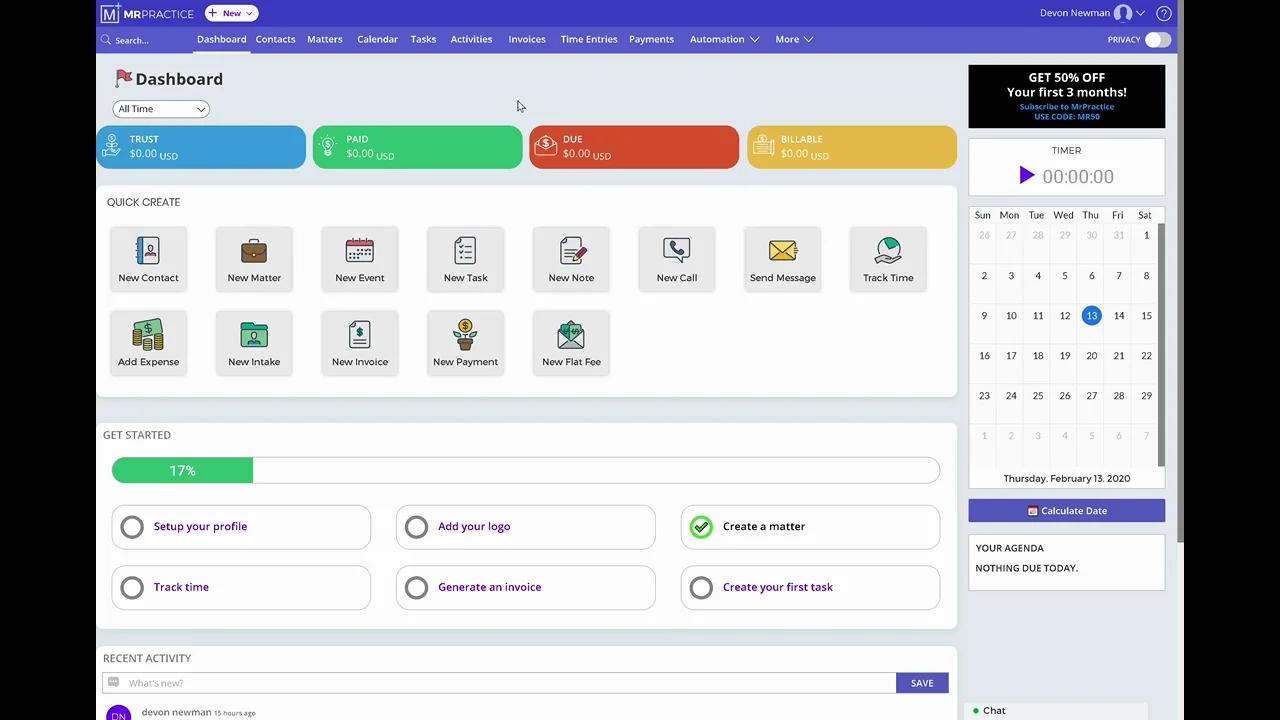
Task: Click the comment icon in What's new field
Action: point(113,682)
